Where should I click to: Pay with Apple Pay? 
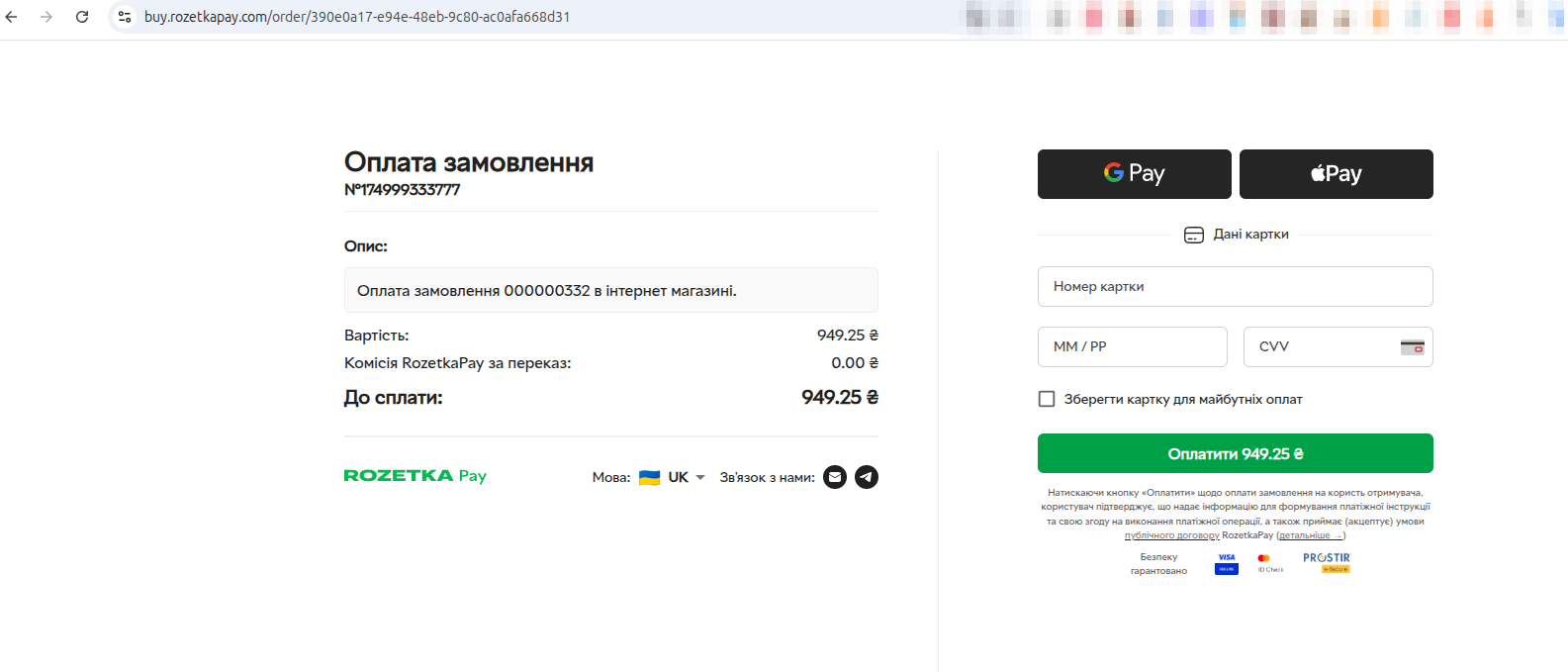click(x=1336, y=174)
